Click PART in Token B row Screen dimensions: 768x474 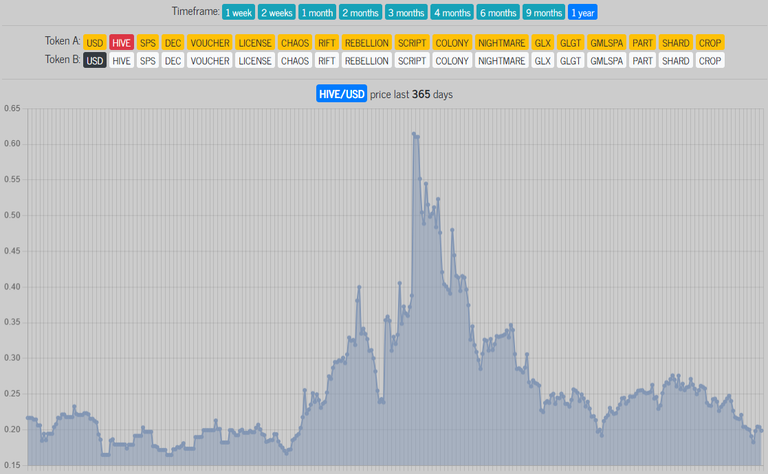tap(642, 61)
